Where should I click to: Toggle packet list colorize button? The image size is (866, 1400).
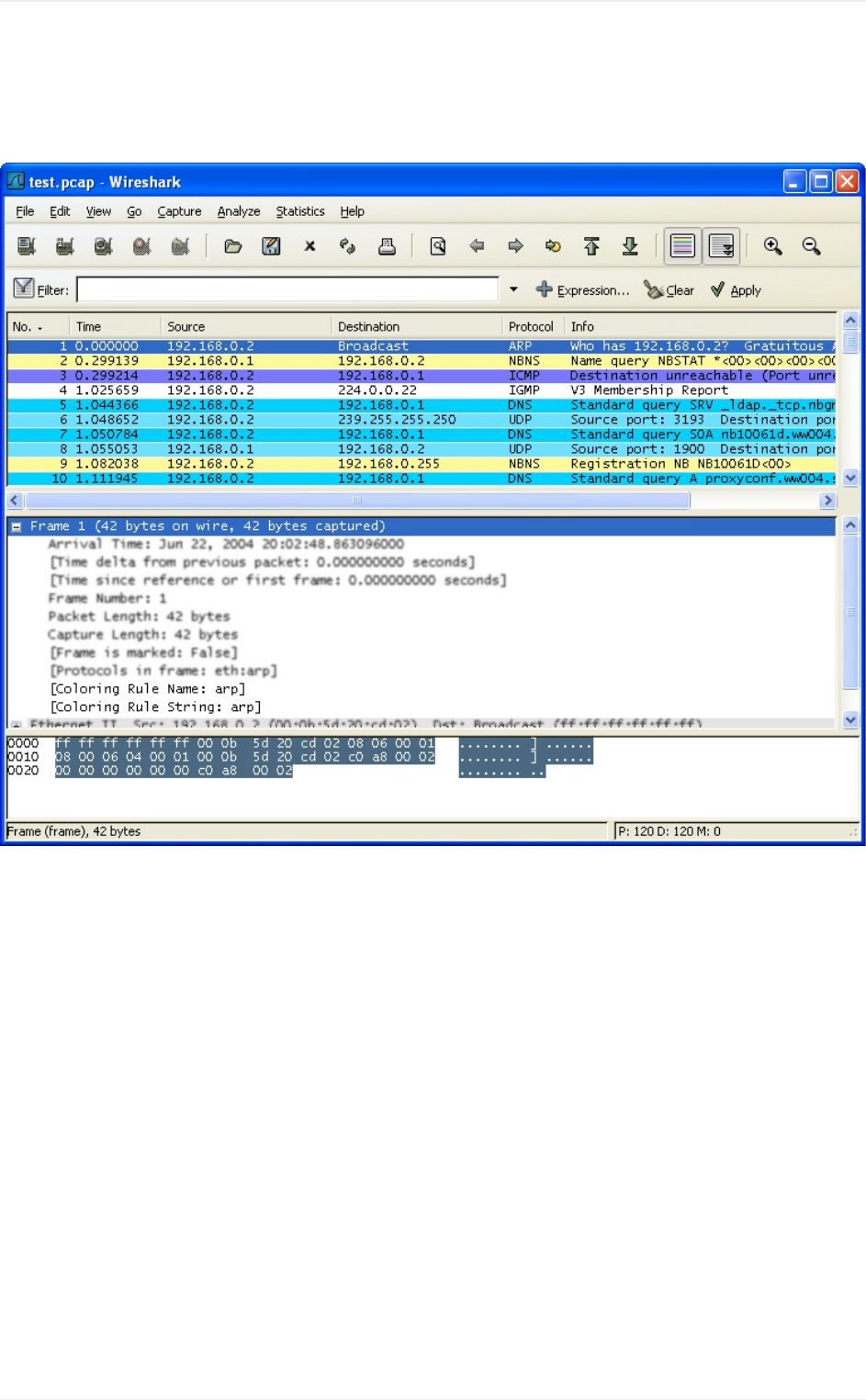pos(682,246)
